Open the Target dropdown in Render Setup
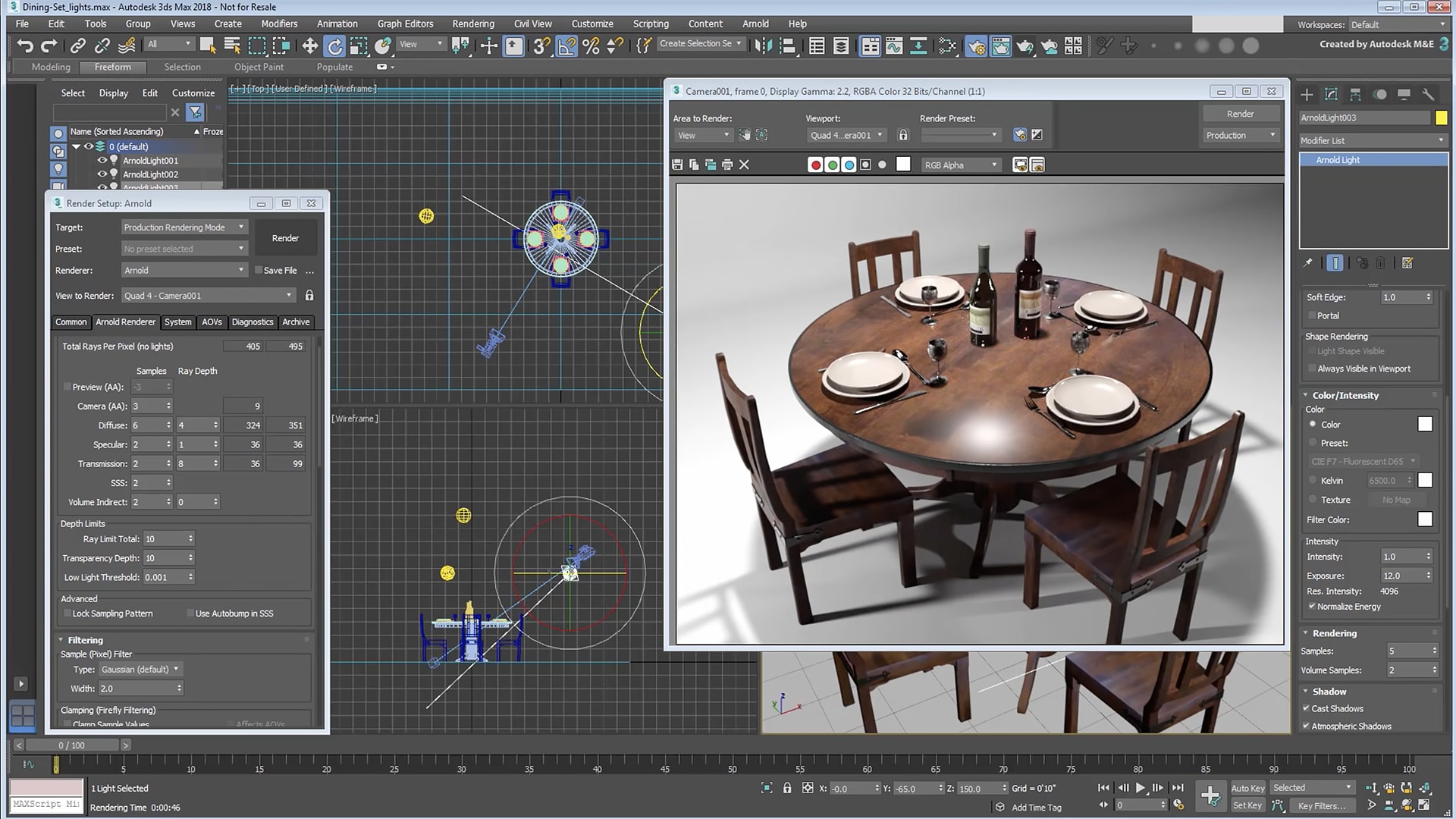Image resolution: width=1456 pixels, height=819 pixels. click(181, 227)
